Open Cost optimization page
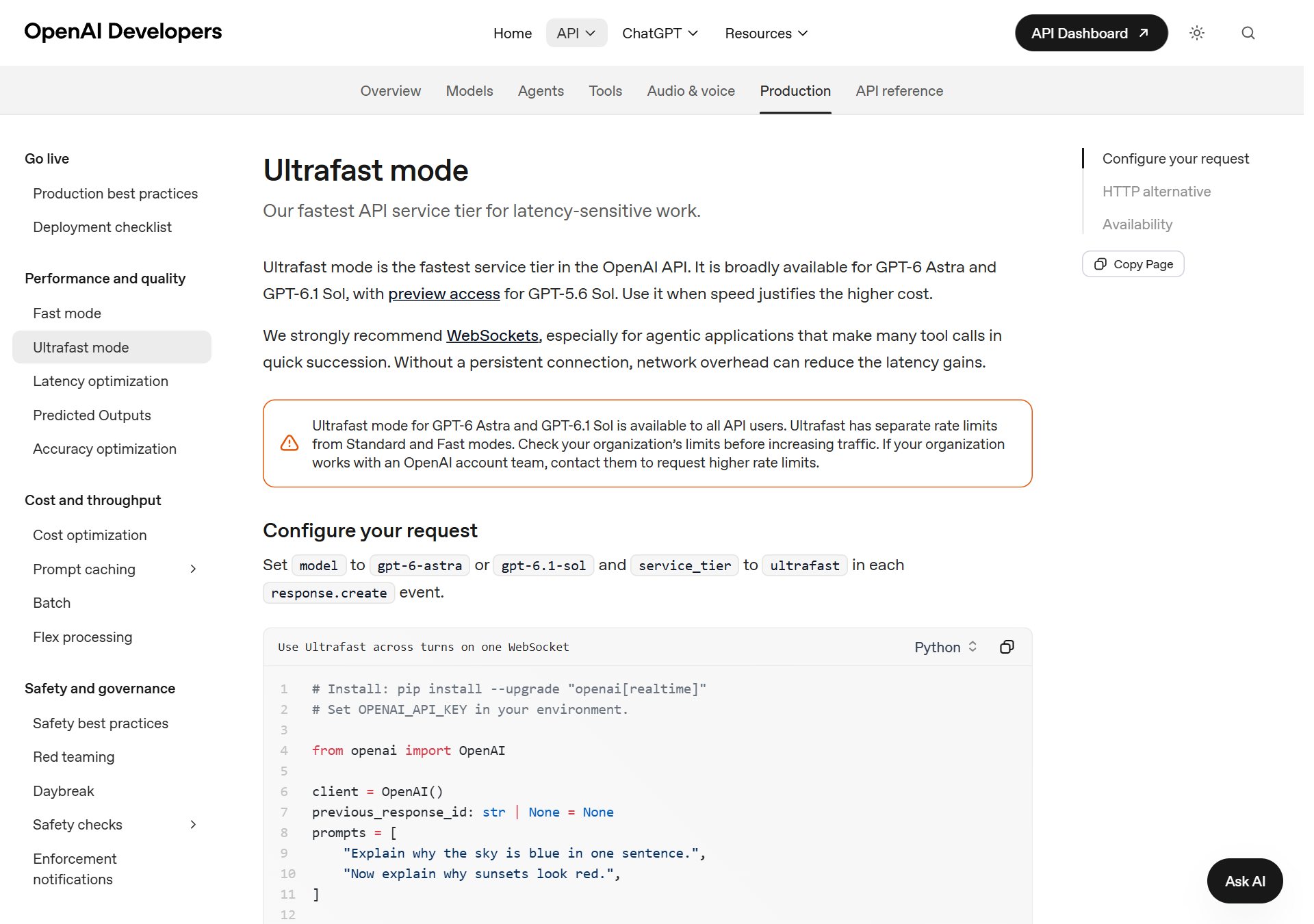The image size is (1314, 924). click(x=90, y=535)
